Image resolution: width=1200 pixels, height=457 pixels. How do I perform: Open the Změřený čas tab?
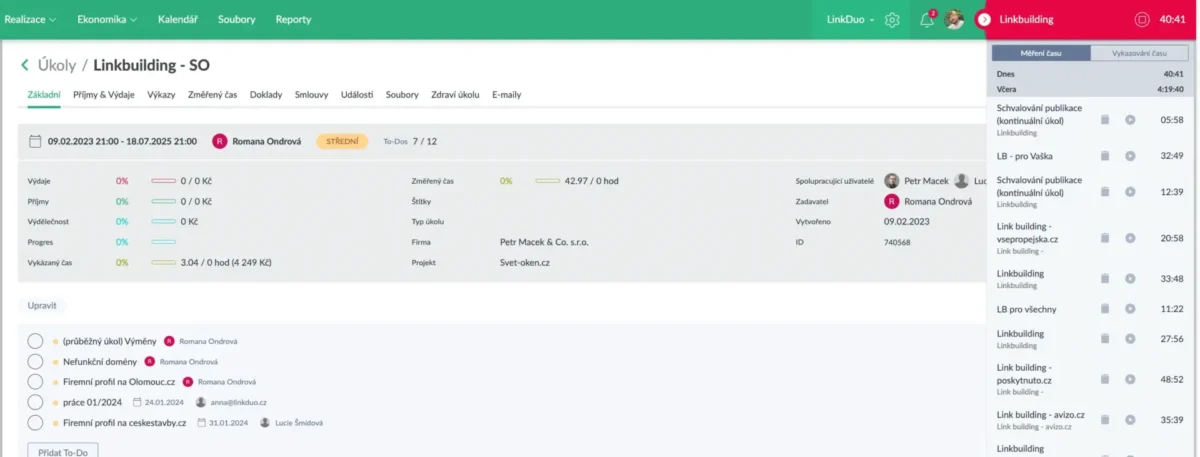[x=212, y=95]
